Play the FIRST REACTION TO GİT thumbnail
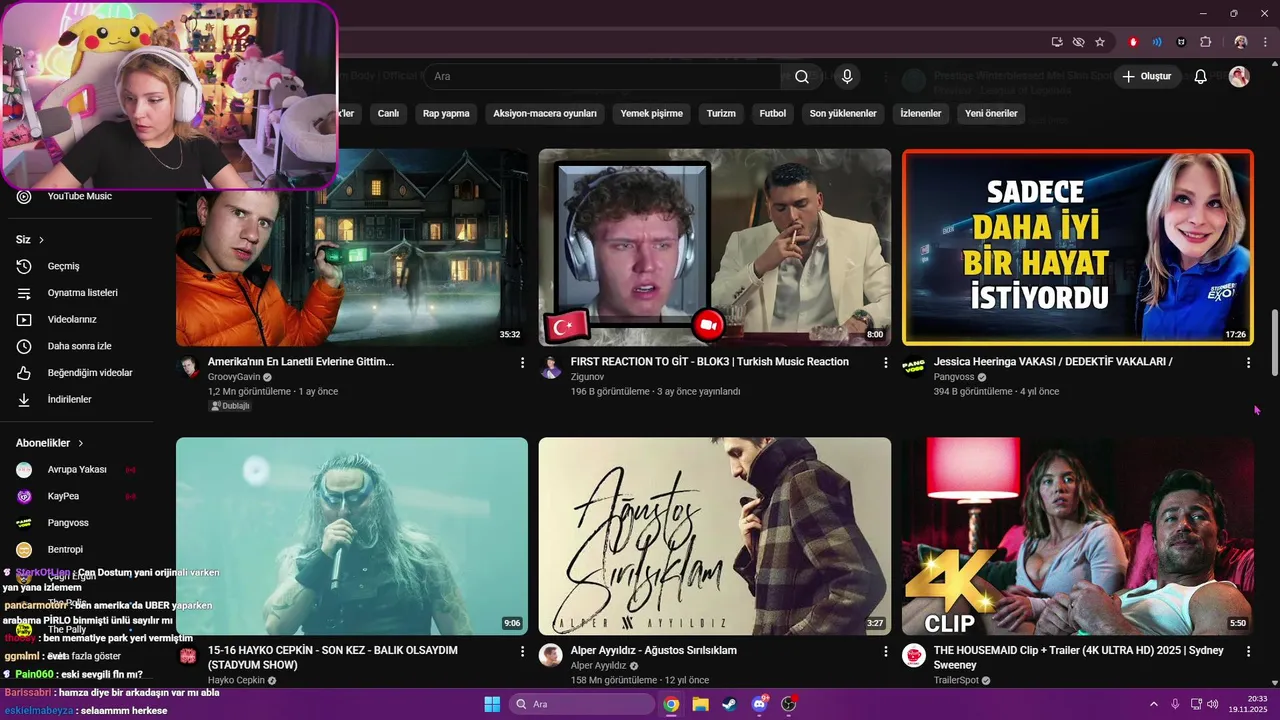The image size is (1280, 720). tap(715, 247)
